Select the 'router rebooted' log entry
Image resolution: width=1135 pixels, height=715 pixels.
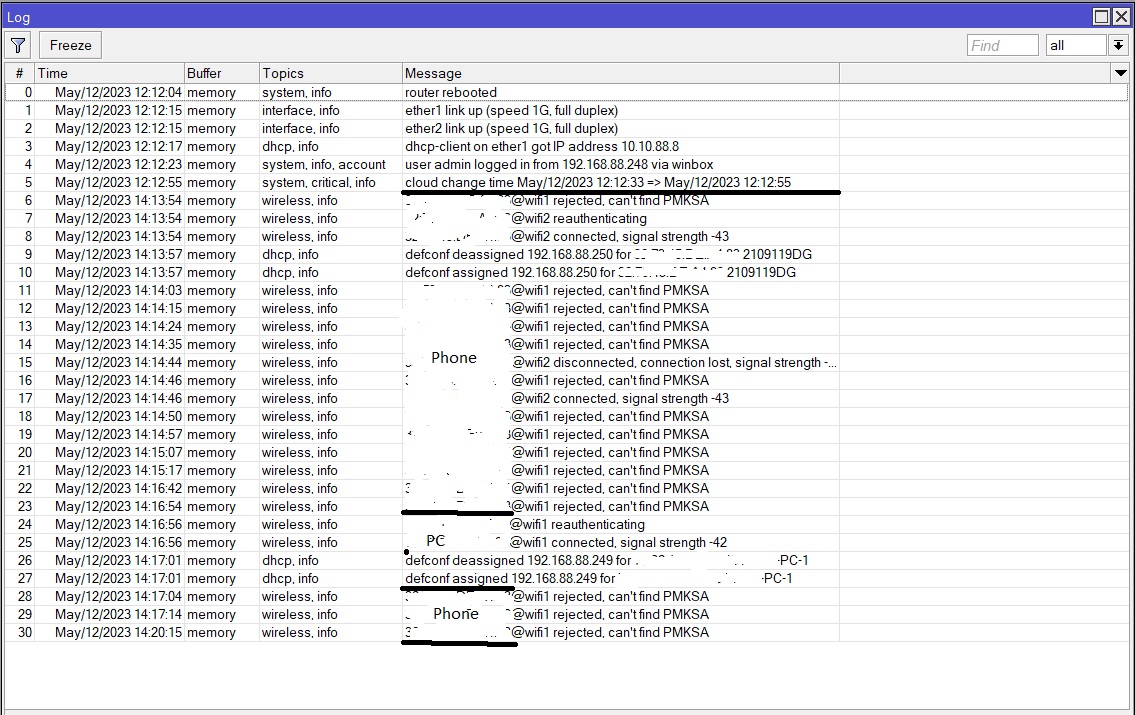(x=566, y=93)
